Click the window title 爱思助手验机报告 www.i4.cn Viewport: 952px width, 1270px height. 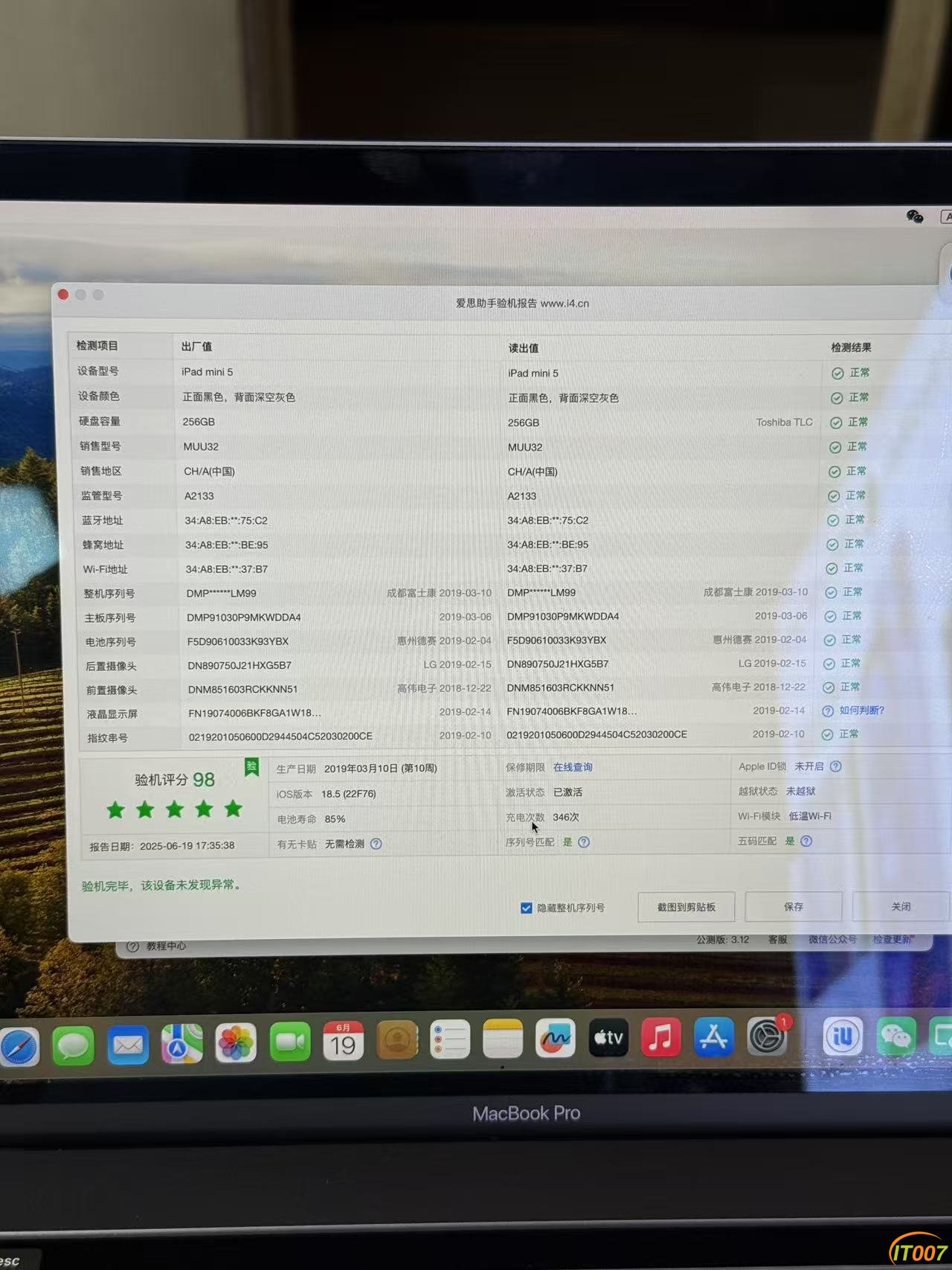point(522,304)
